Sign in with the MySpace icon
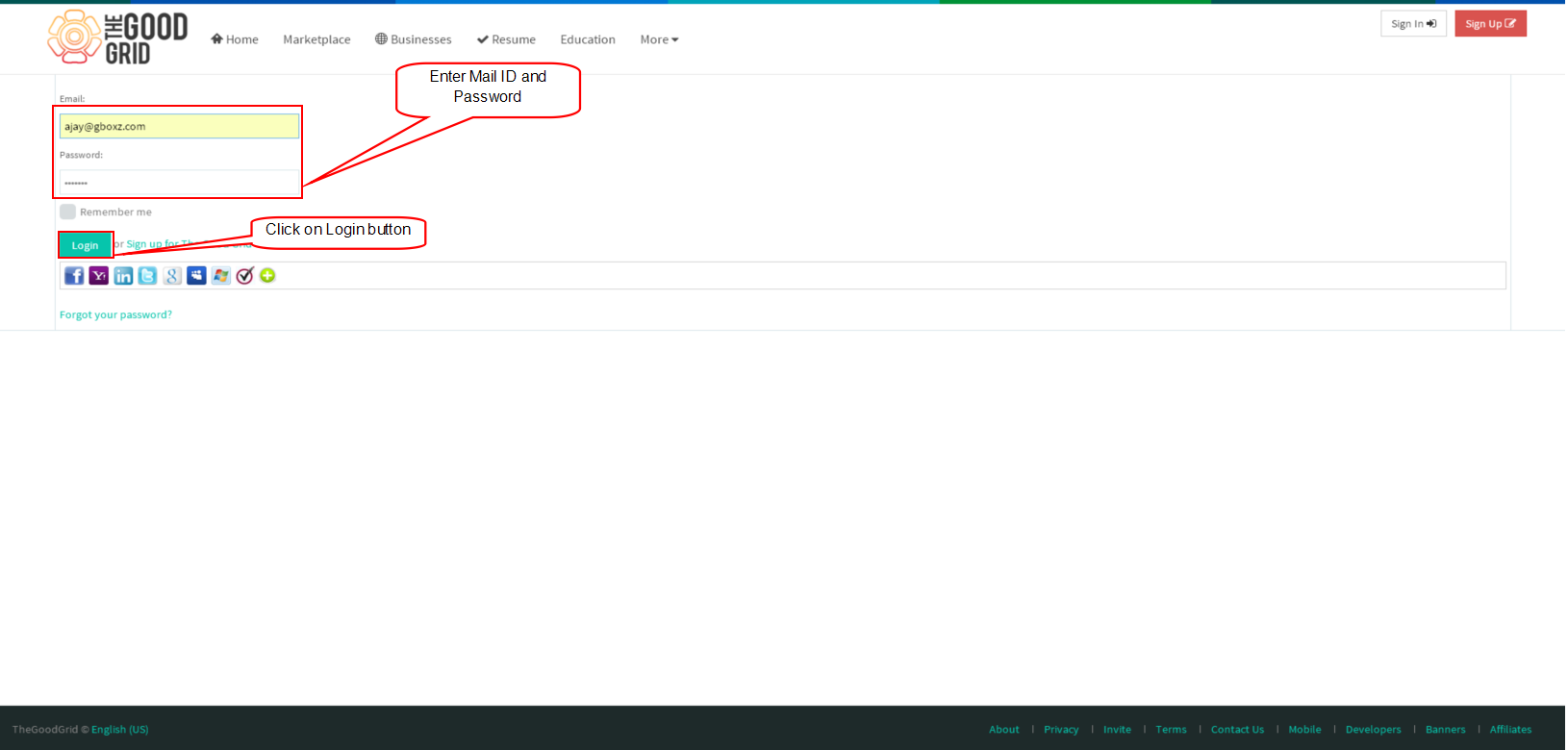1568x750 pixels. pos(196,276)
